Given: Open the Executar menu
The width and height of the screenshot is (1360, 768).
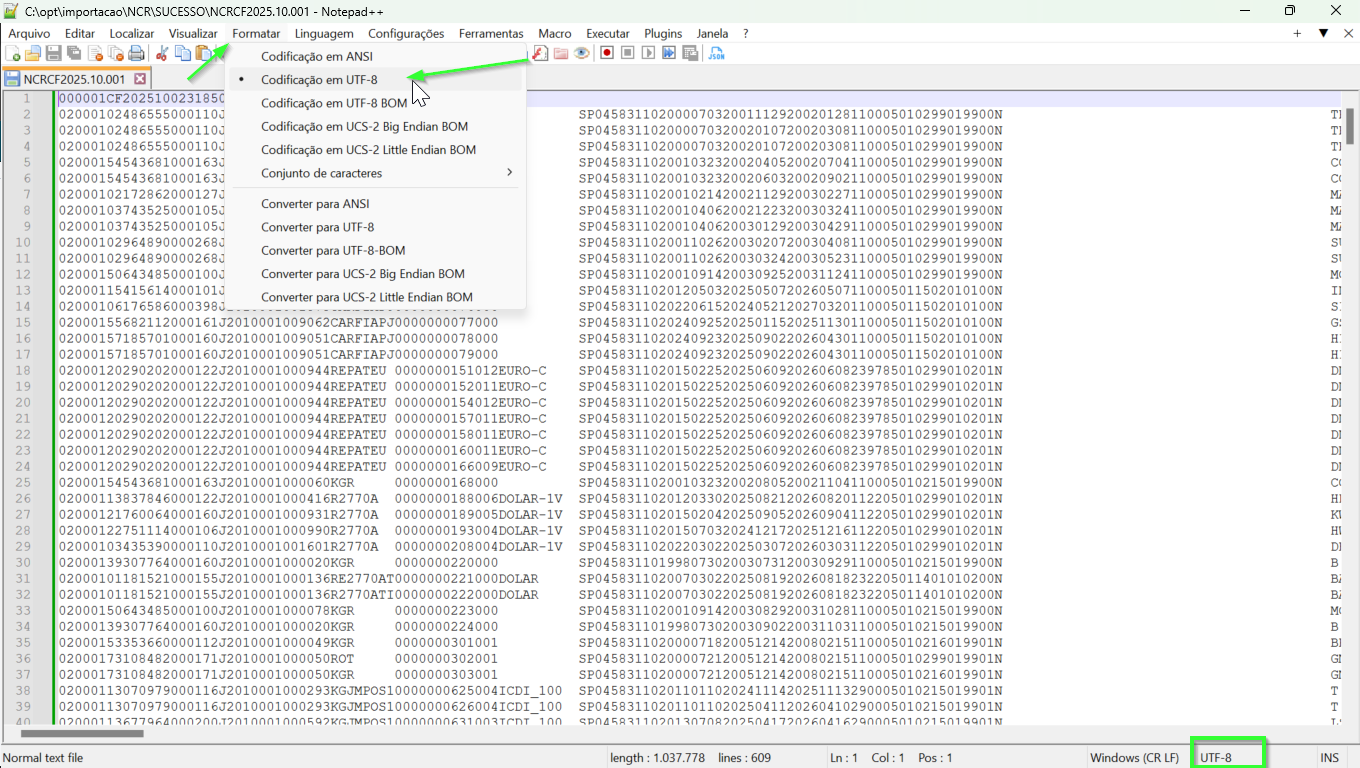Looking at the screenshot, I should [608, 33].
